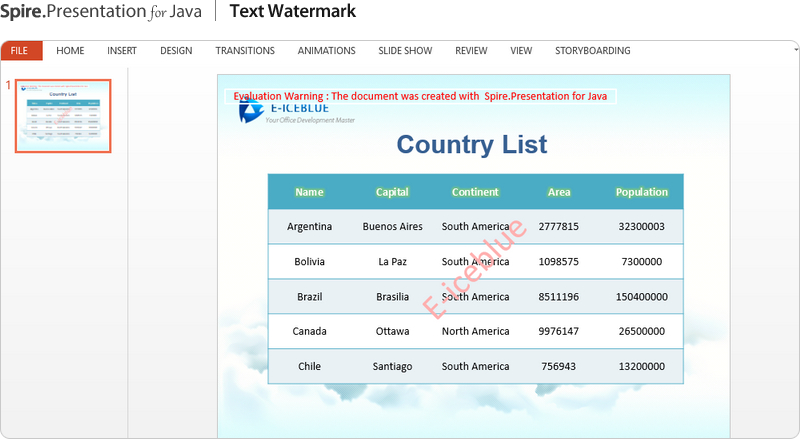
Task: Select the 7300000 population cell
Action: [642, 261]
